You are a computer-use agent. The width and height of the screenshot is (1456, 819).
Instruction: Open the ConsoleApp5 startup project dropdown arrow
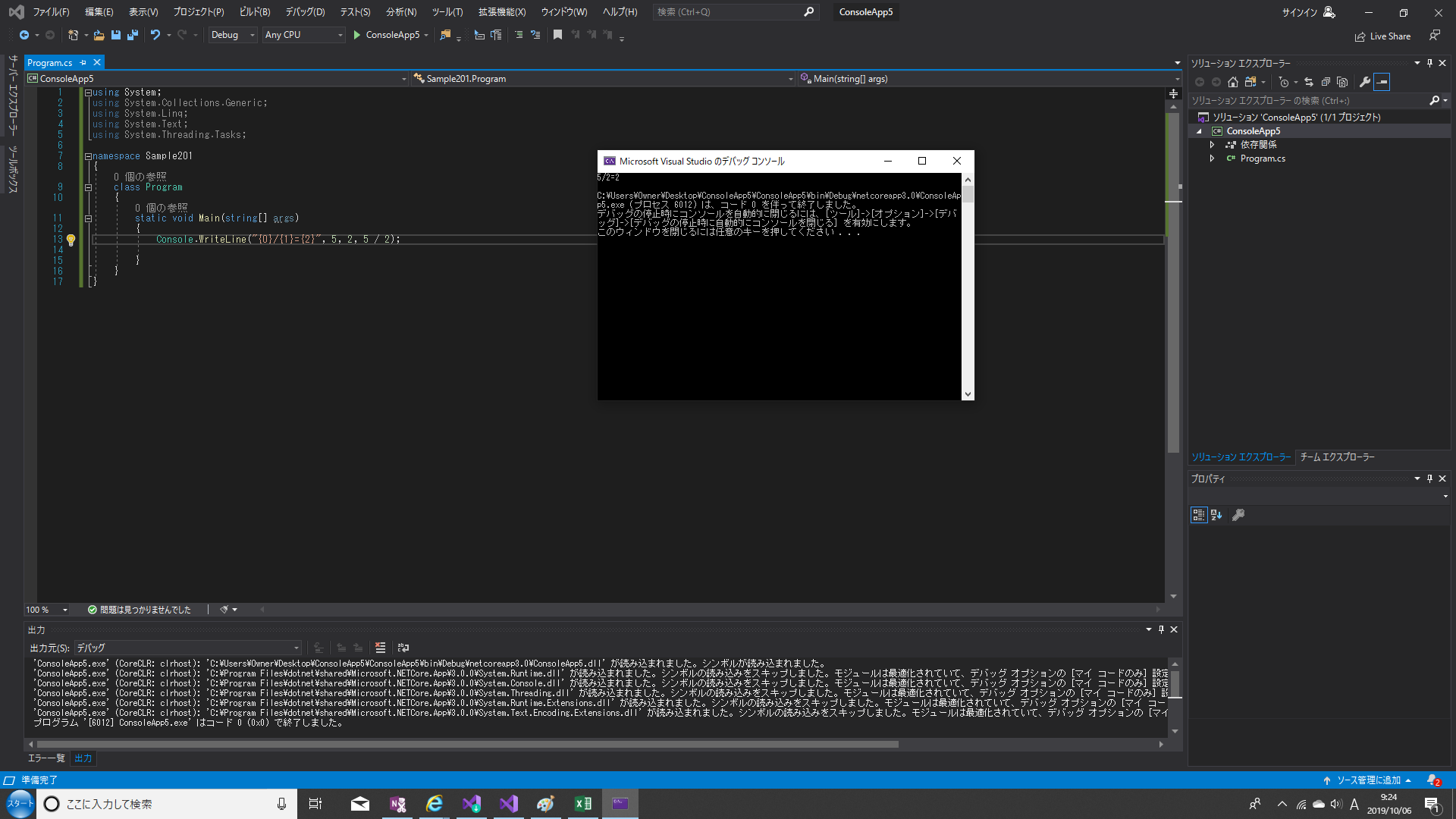point(426,35)
